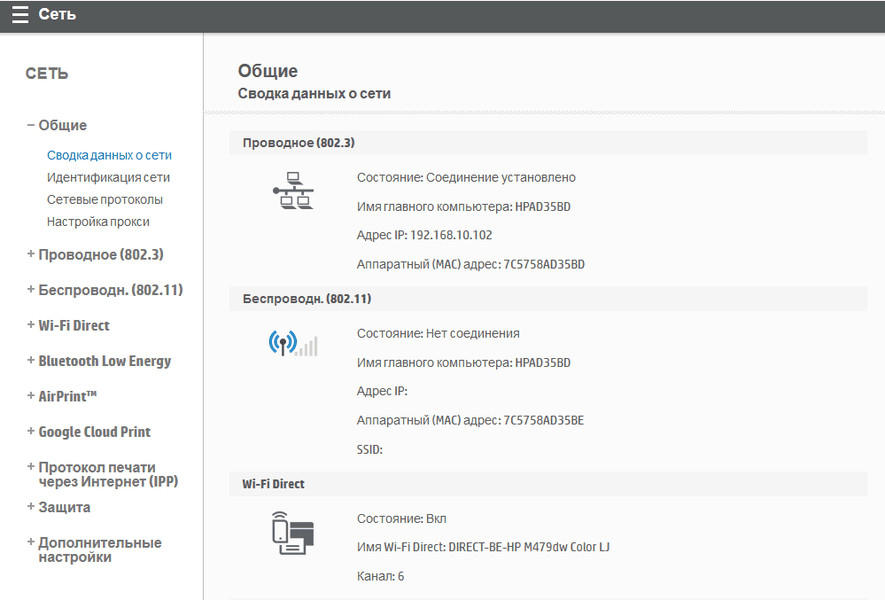Click Состояние: Соединение установлено text

466,177
